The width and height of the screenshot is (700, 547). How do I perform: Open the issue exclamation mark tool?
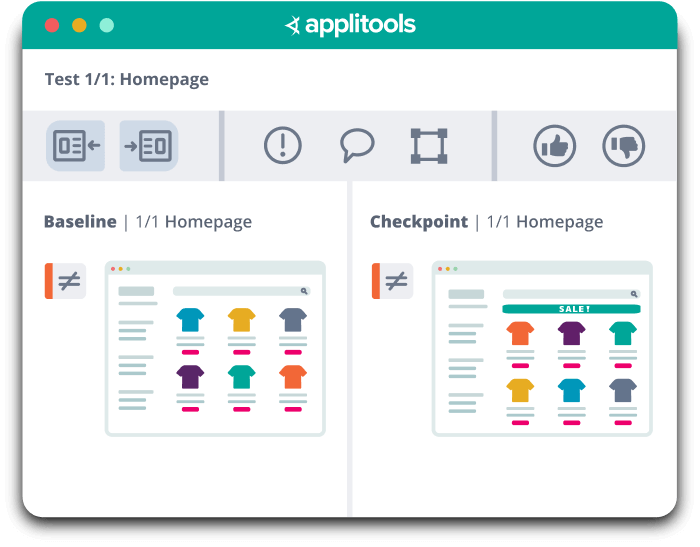pyautogui.click(x=283, y=146)
